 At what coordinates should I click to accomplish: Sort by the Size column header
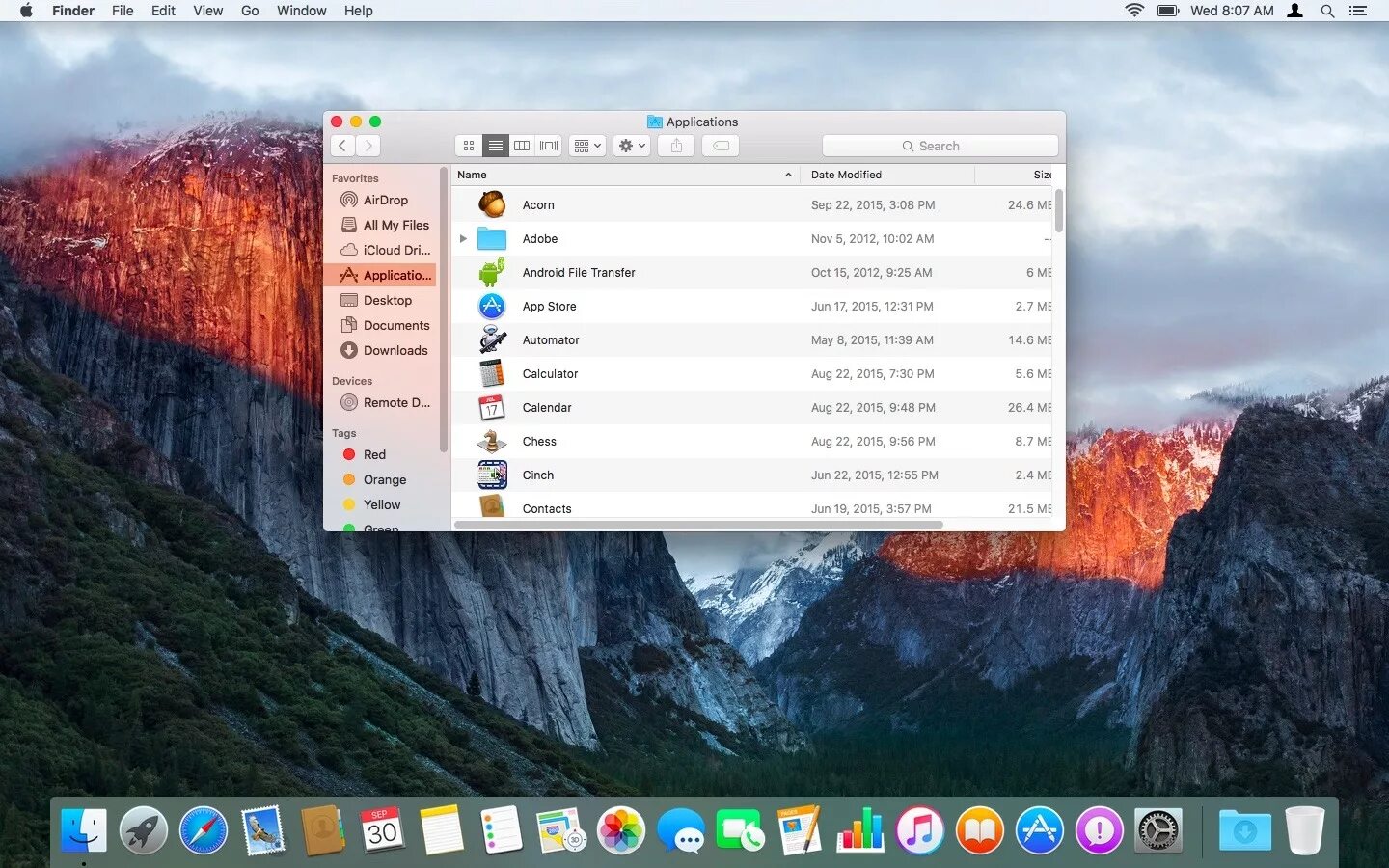(x=1015, y=175)
